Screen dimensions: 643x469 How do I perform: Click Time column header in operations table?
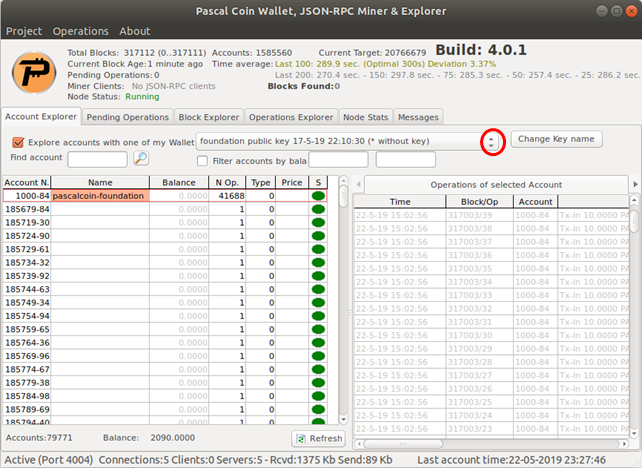pos(400,202)
